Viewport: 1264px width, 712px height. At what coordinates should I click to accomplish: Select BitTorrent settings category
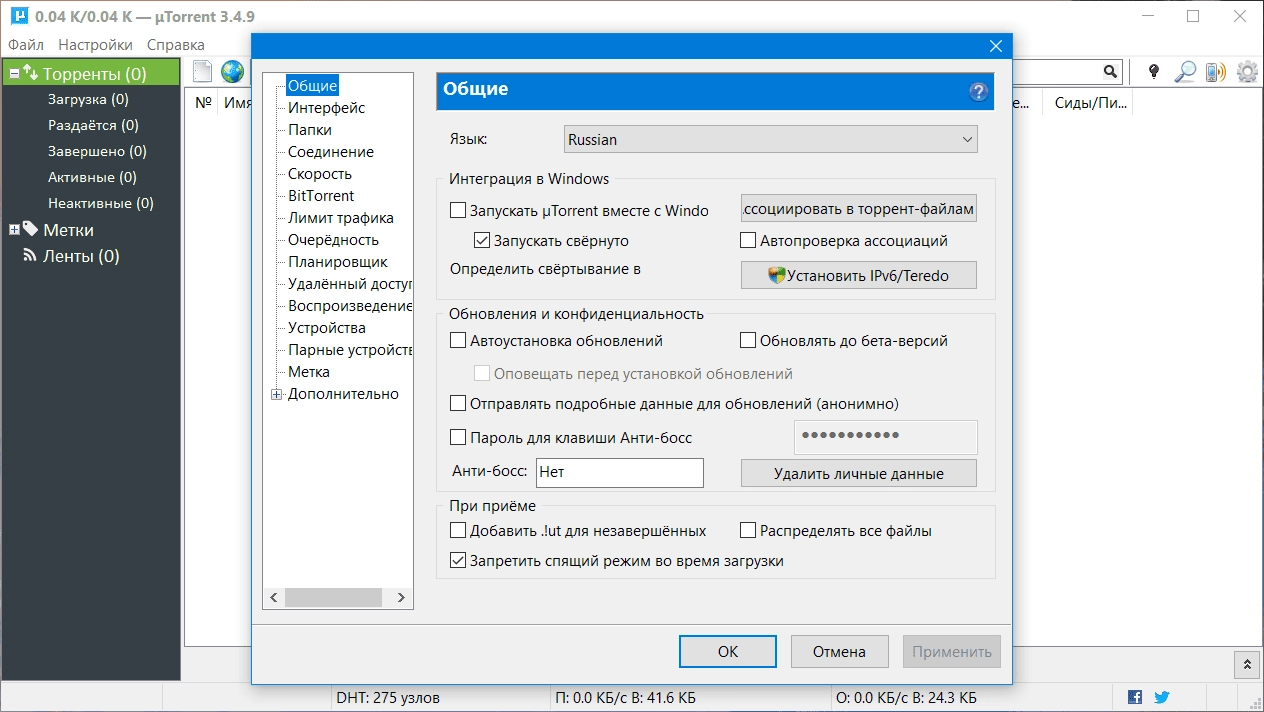pos(321,196)
